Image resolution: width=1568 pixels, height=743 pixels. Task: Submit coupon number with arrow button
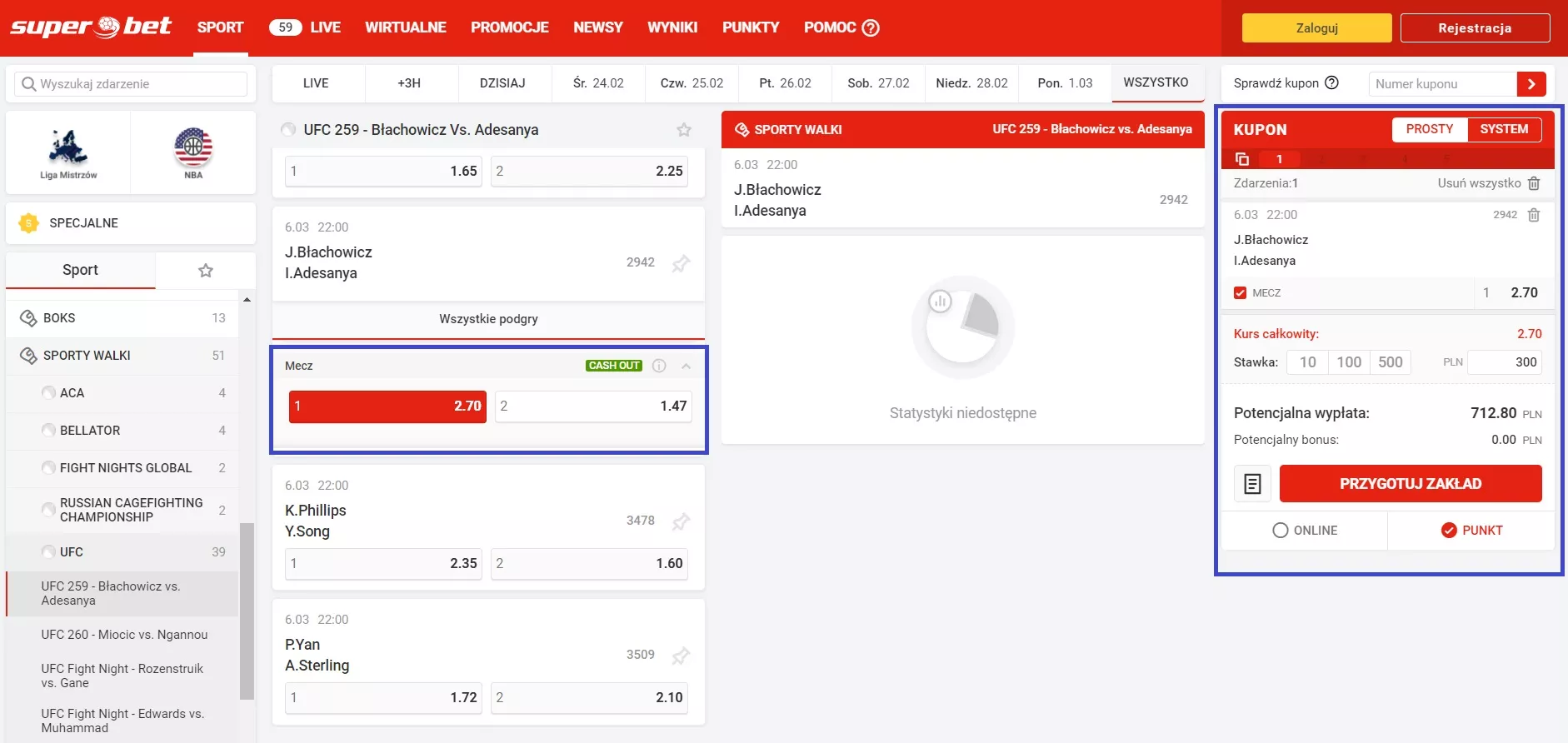point(1531,84)
